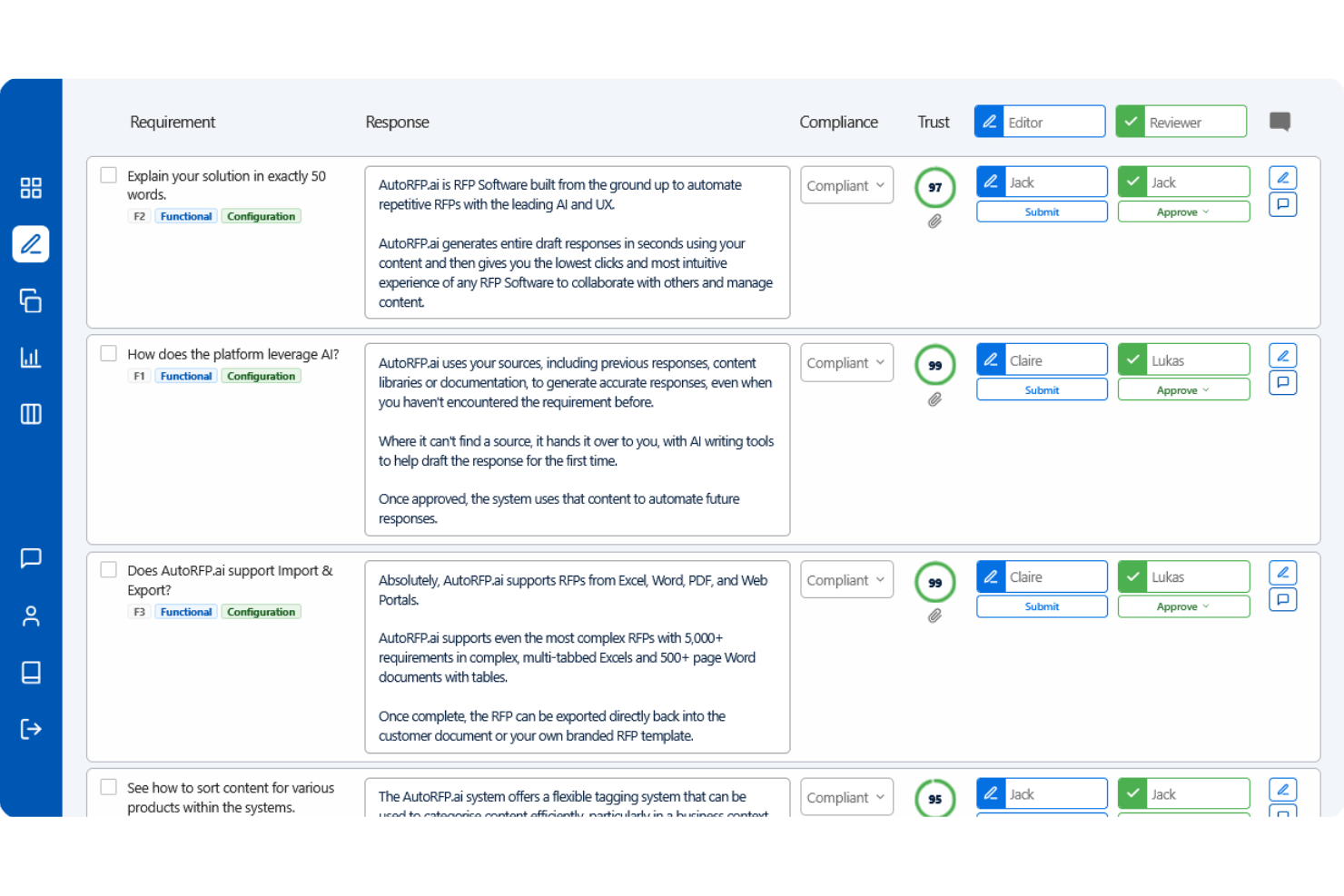Click trust score 97 circle

pyautogui.click(x=935, y=188)
